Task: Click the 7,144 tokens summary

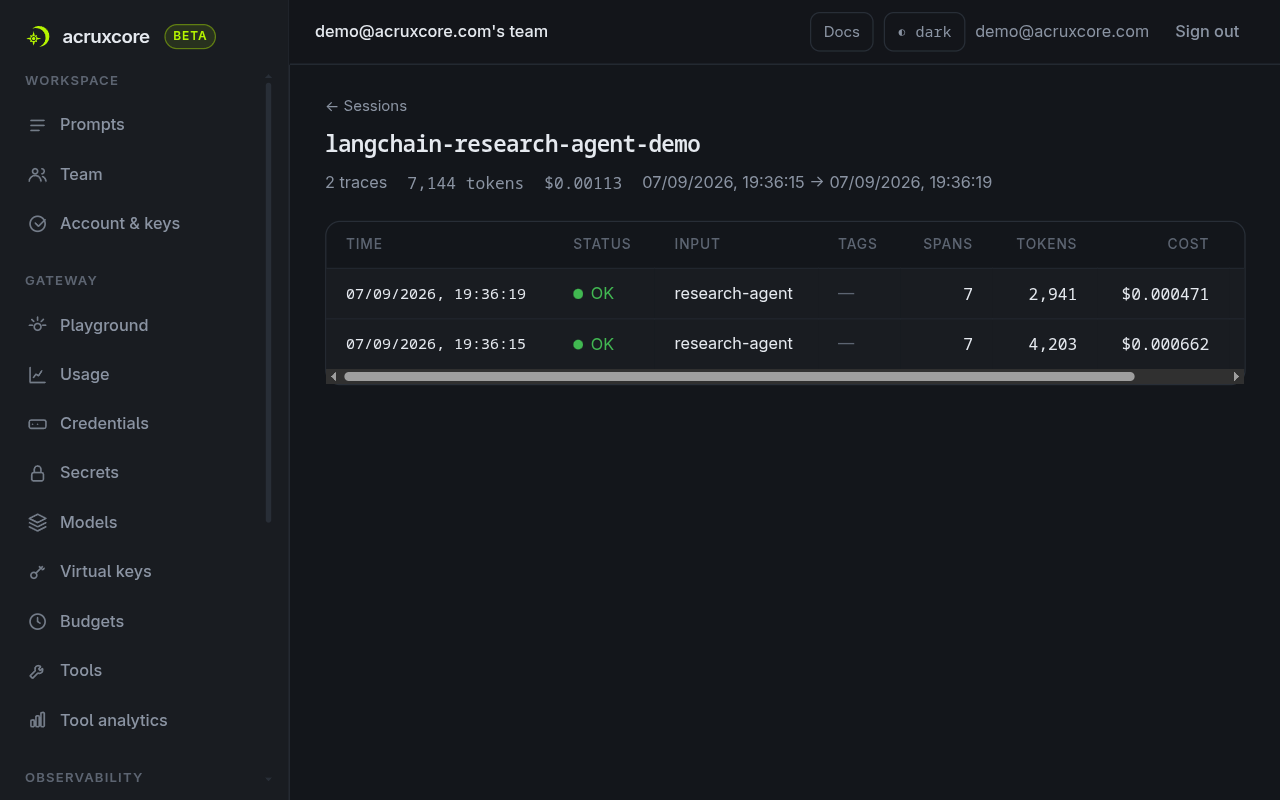Action: (465, 183)
